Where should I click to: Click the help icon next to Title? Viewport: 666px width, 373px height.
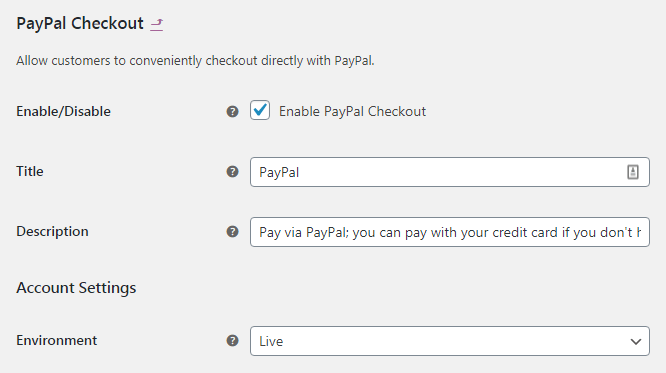[x=232, y=172]
